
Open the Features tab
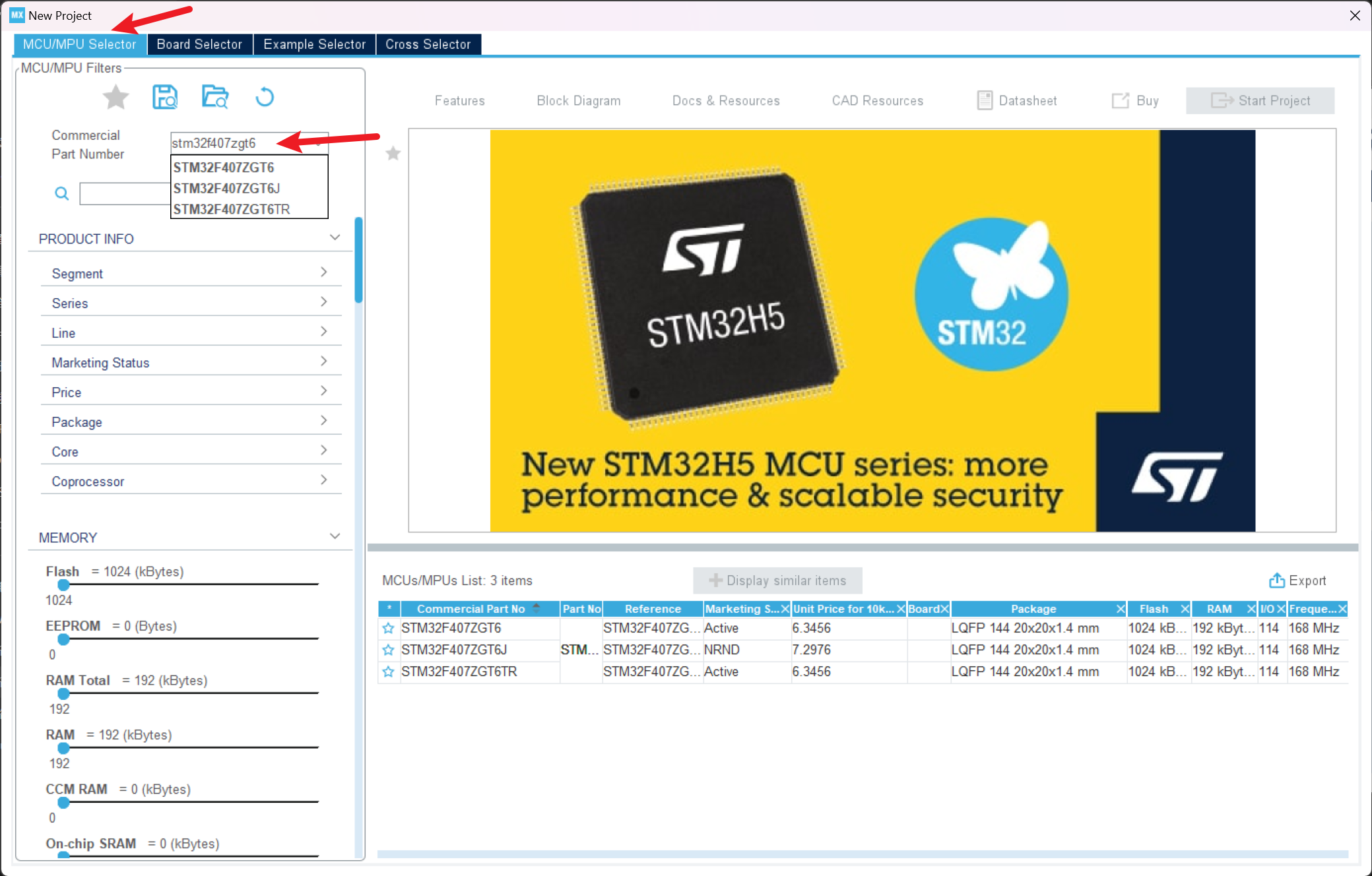460,101
